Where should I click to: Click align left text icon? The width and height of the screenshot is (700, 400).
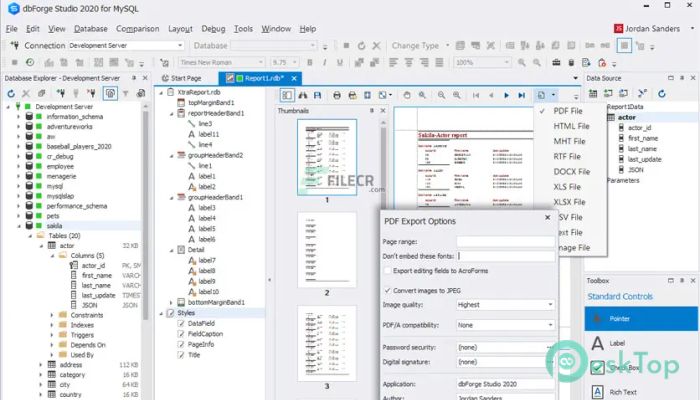pos(393,62)
